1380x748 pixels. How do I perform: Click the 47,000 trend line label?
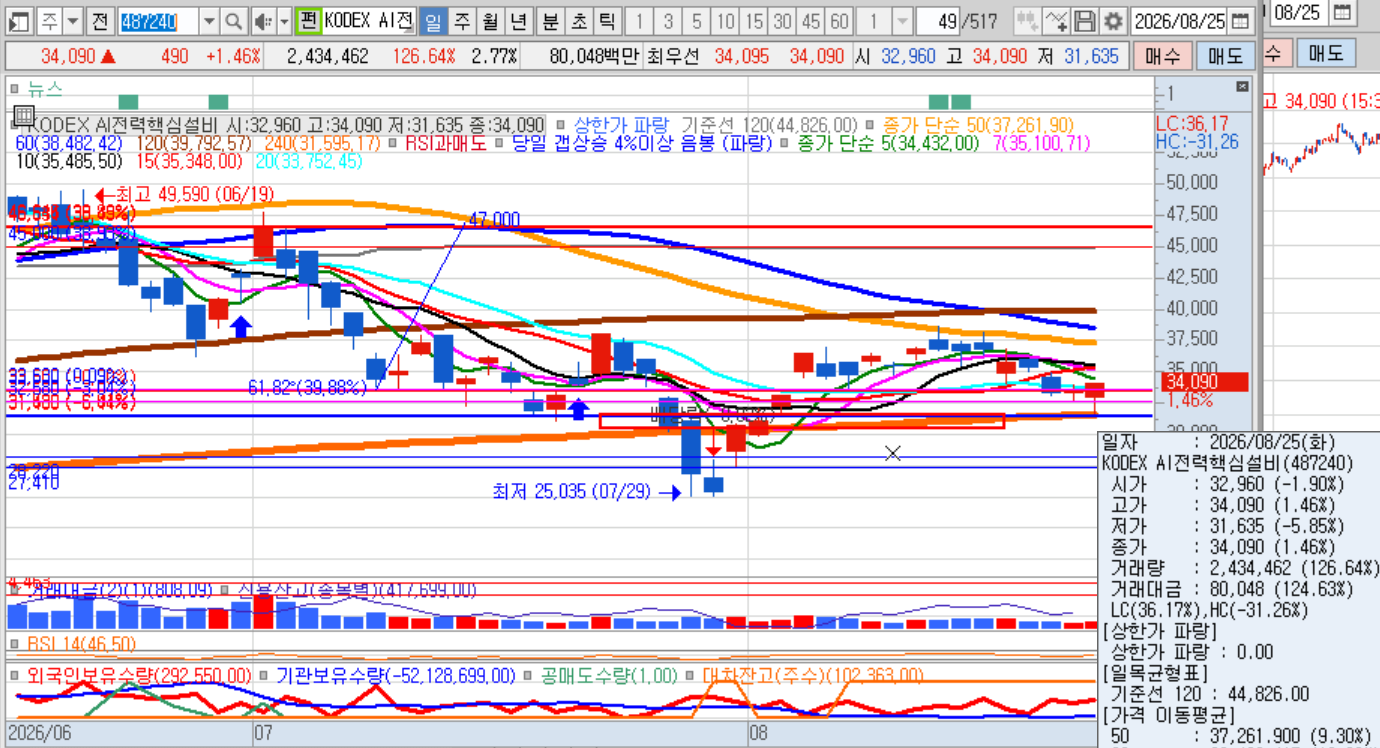[495, 220]
